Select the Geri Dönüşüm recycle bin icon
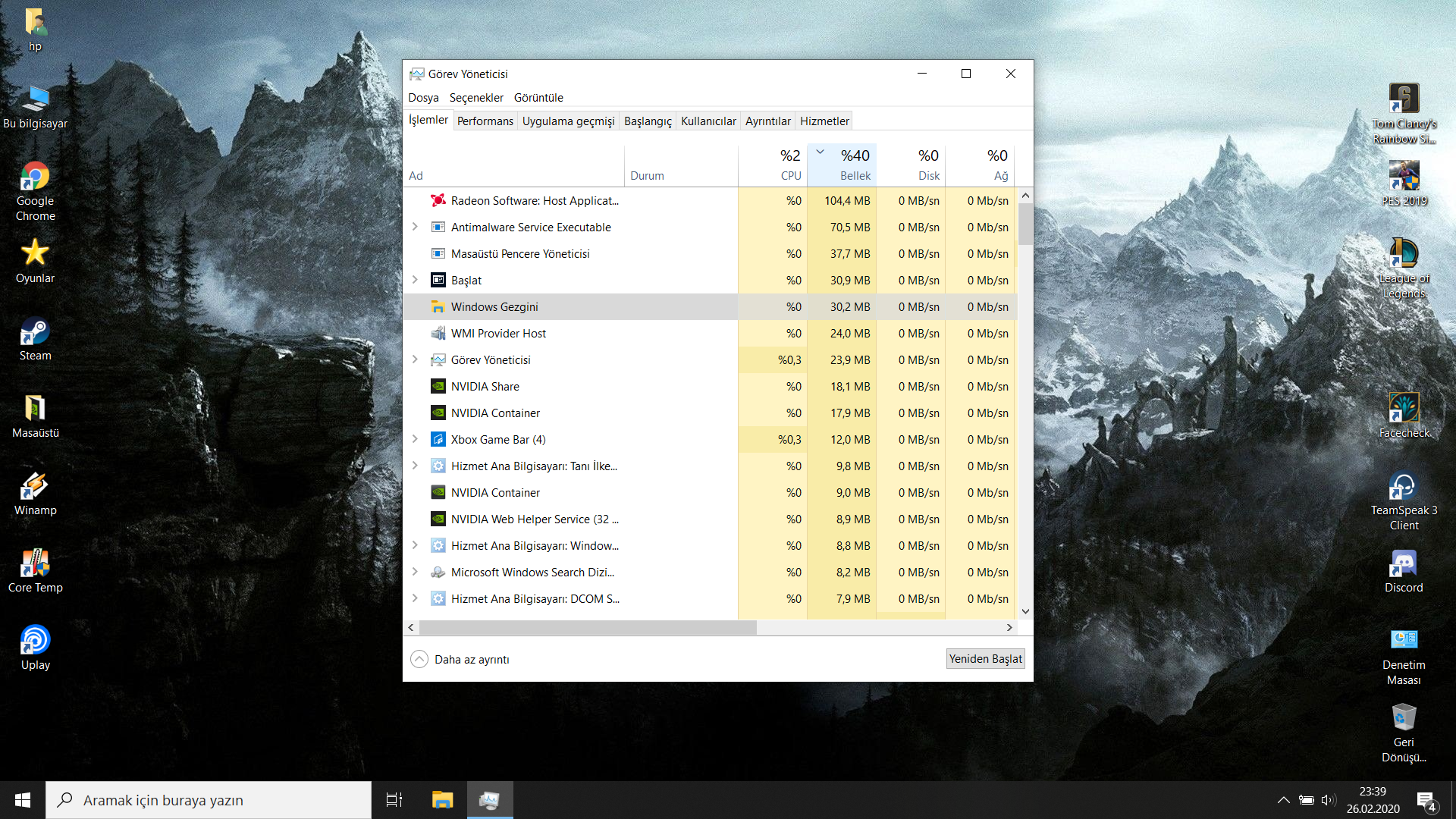1456x819 pixels. pos(1404,733)
